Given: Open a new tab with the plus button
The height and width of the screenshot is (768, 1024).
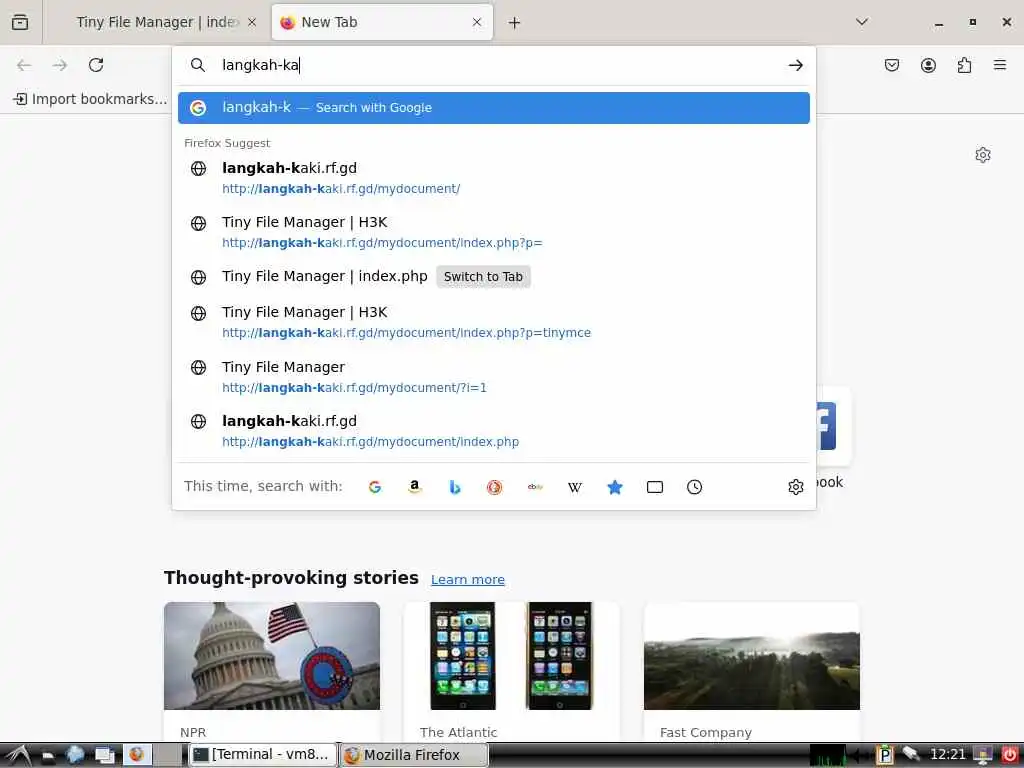Looking at the screenshot, I should point(515,23).
